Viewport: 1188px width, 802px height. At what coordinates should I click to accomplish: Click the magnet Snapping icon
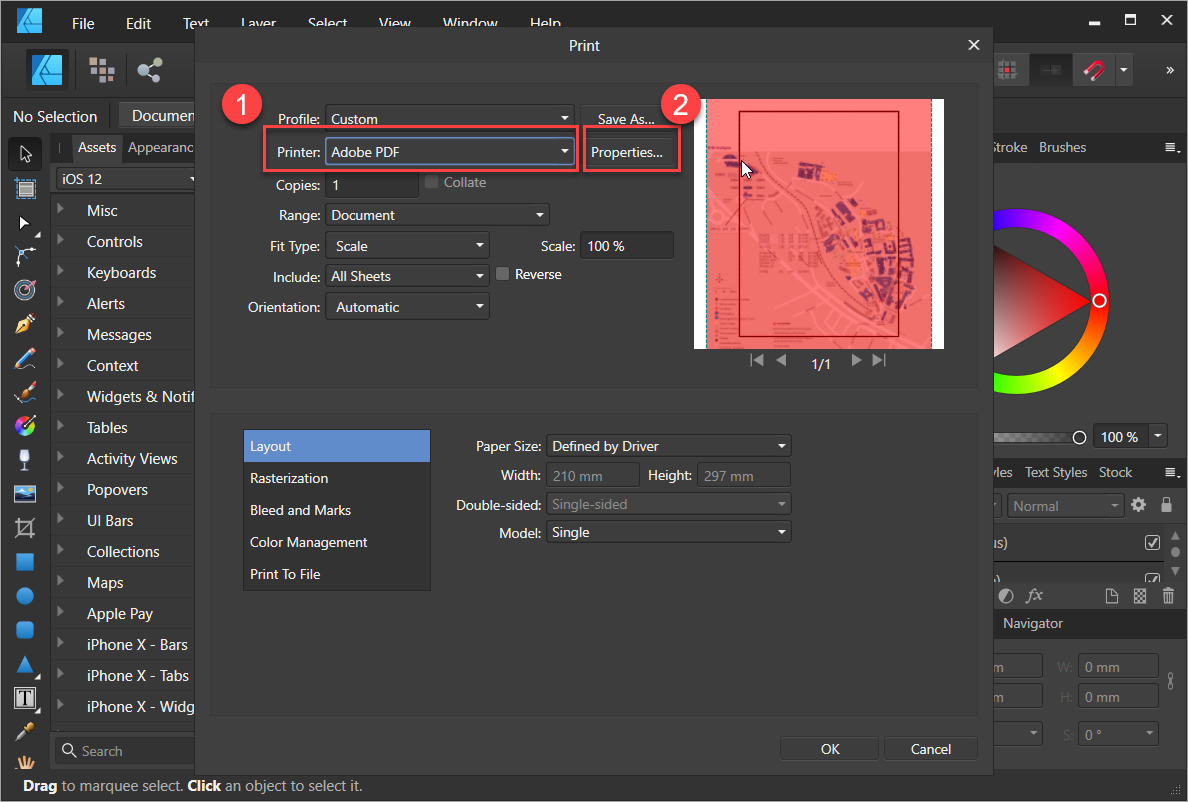click(1094, 70)
